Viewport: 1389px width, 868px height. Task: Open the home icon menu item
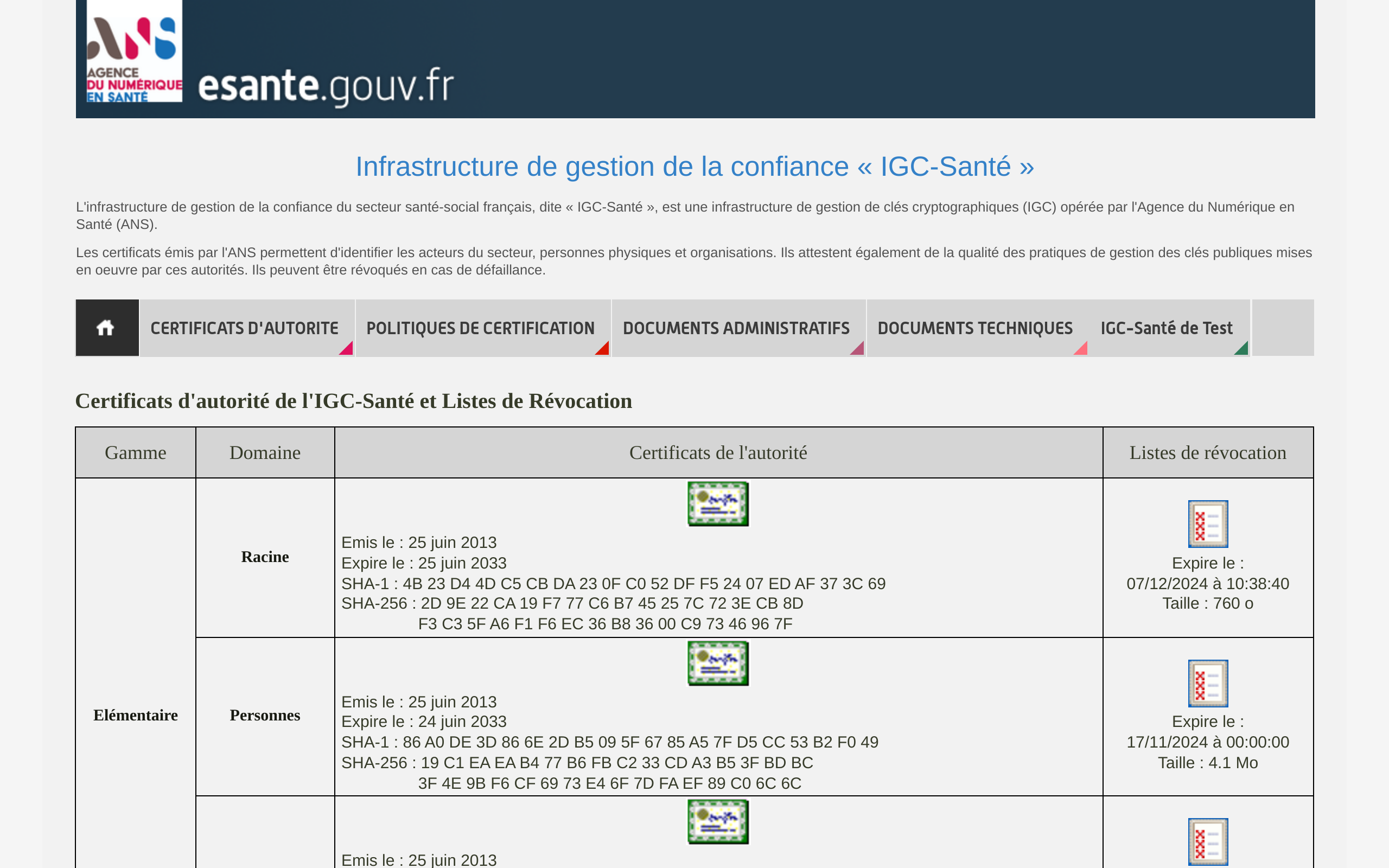click(107, 328)
